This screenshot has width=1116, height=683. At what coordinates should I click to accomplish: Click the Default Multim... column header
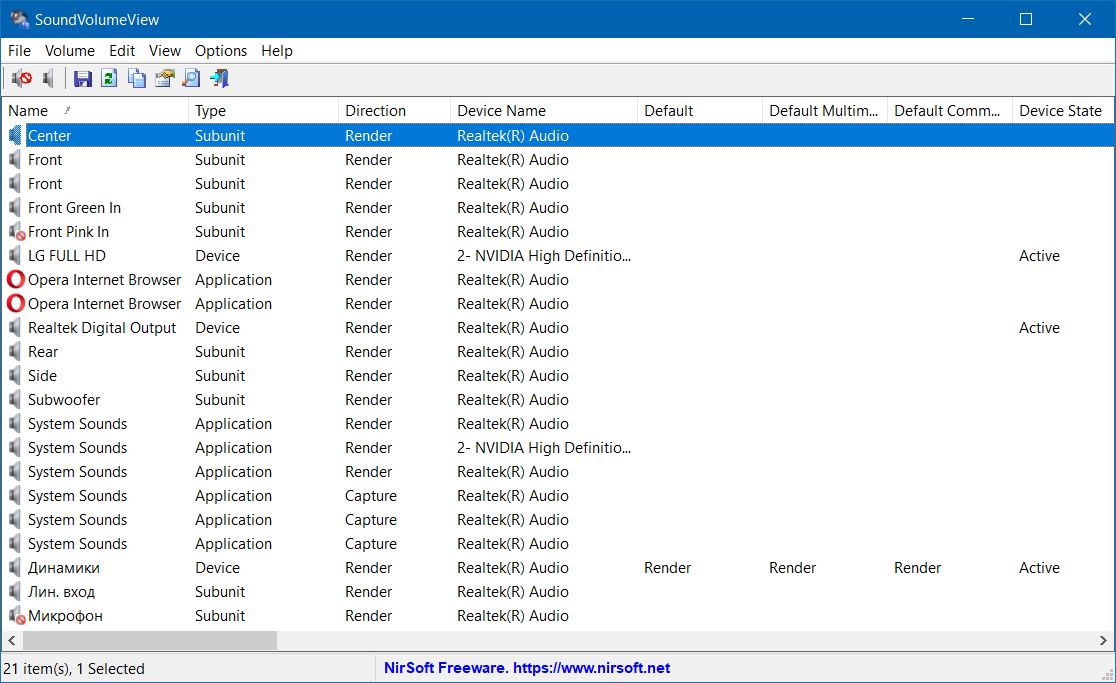click(x=825, y=110)
